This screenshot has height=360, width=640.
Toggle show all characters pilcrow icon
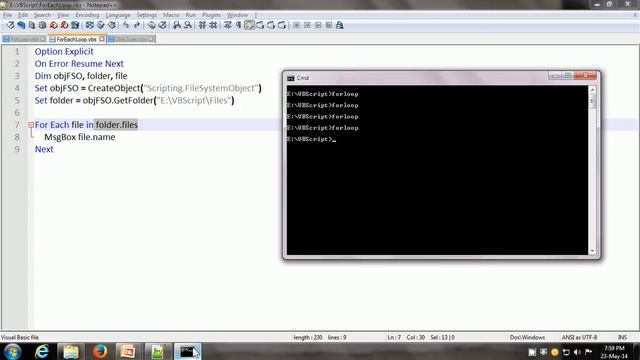(238, 25)
